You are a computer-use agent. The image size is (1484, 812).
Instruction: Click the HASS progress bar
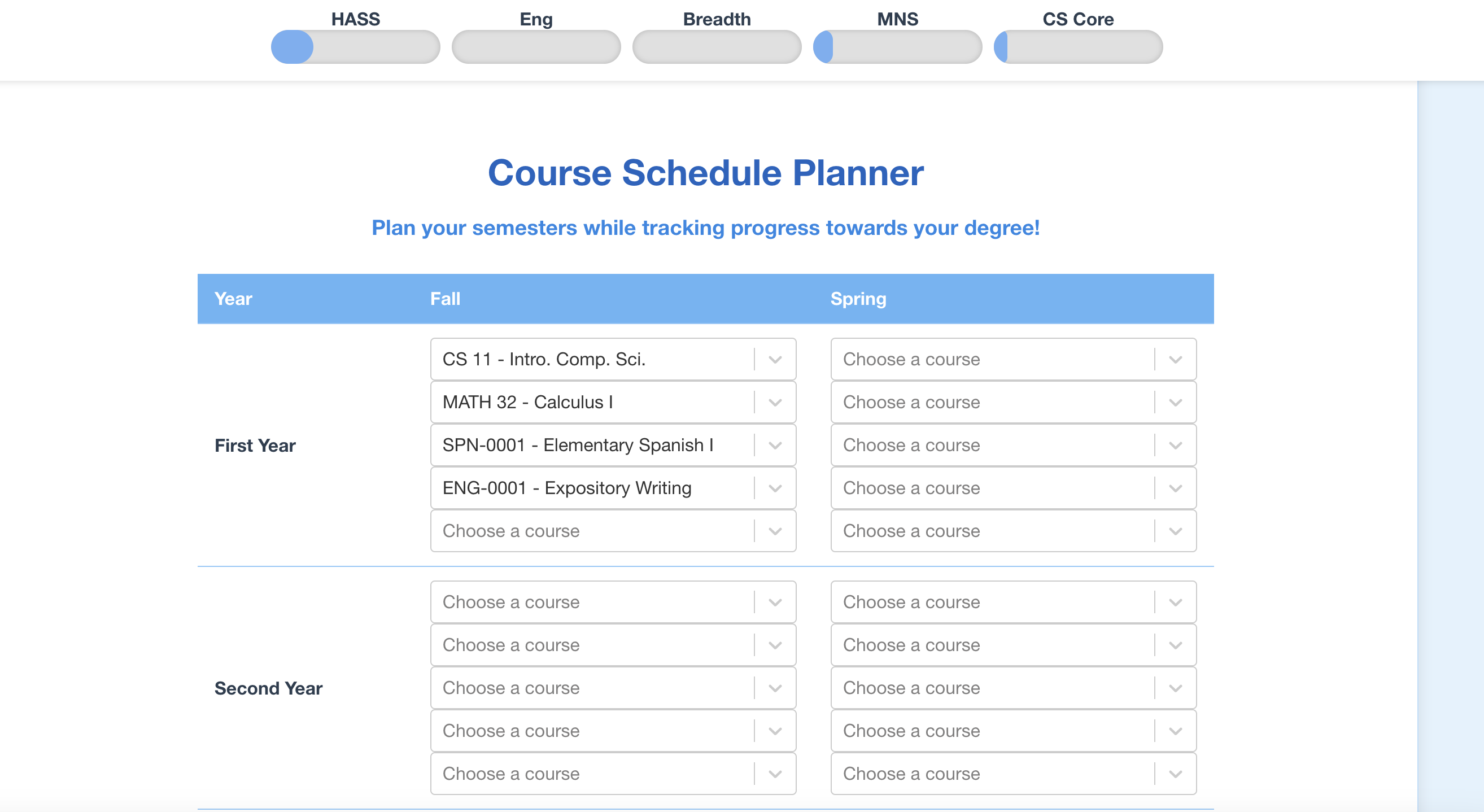click(x=355, y=47)
